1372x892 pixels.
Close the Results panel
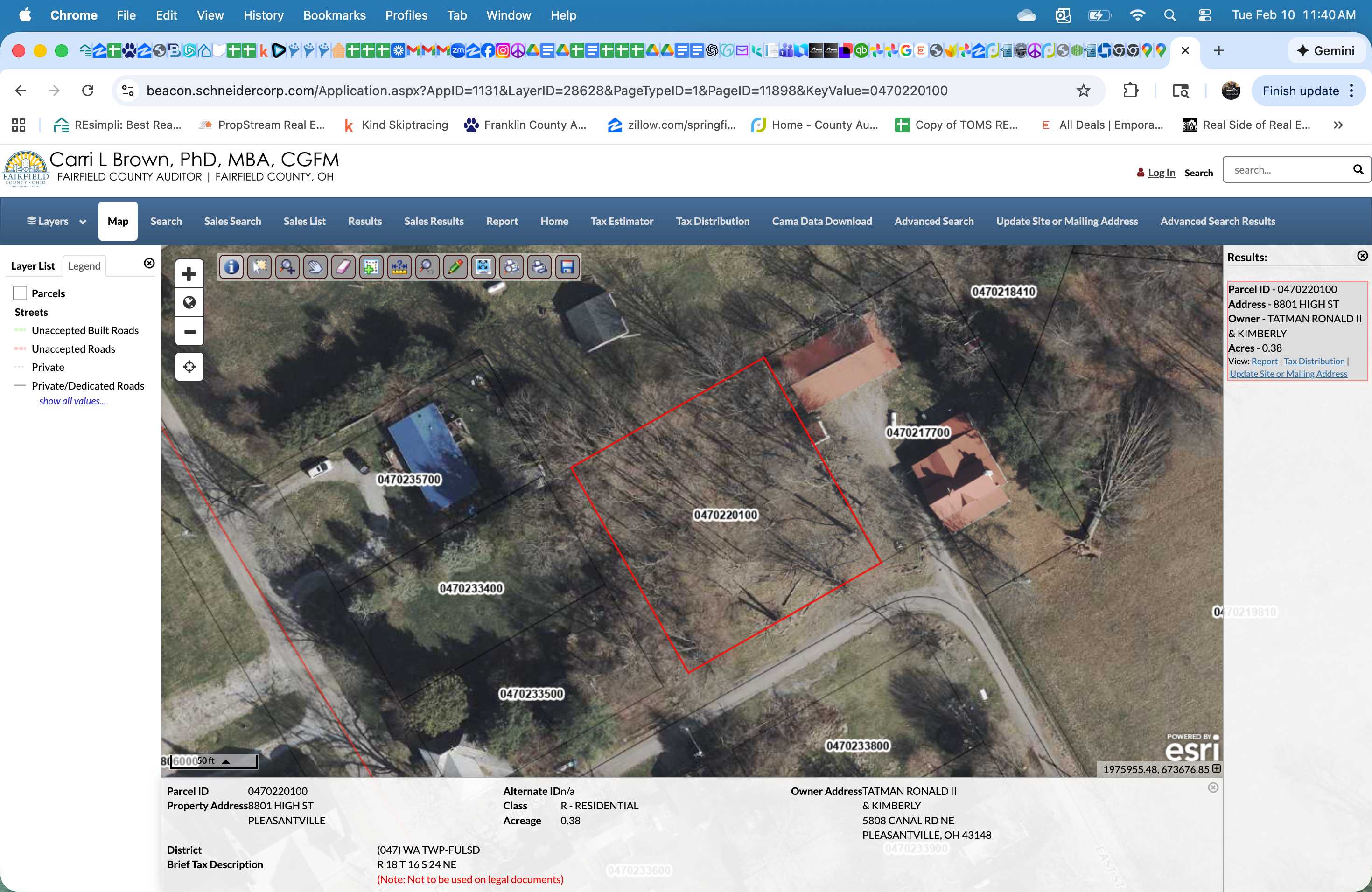point(1362,256)
